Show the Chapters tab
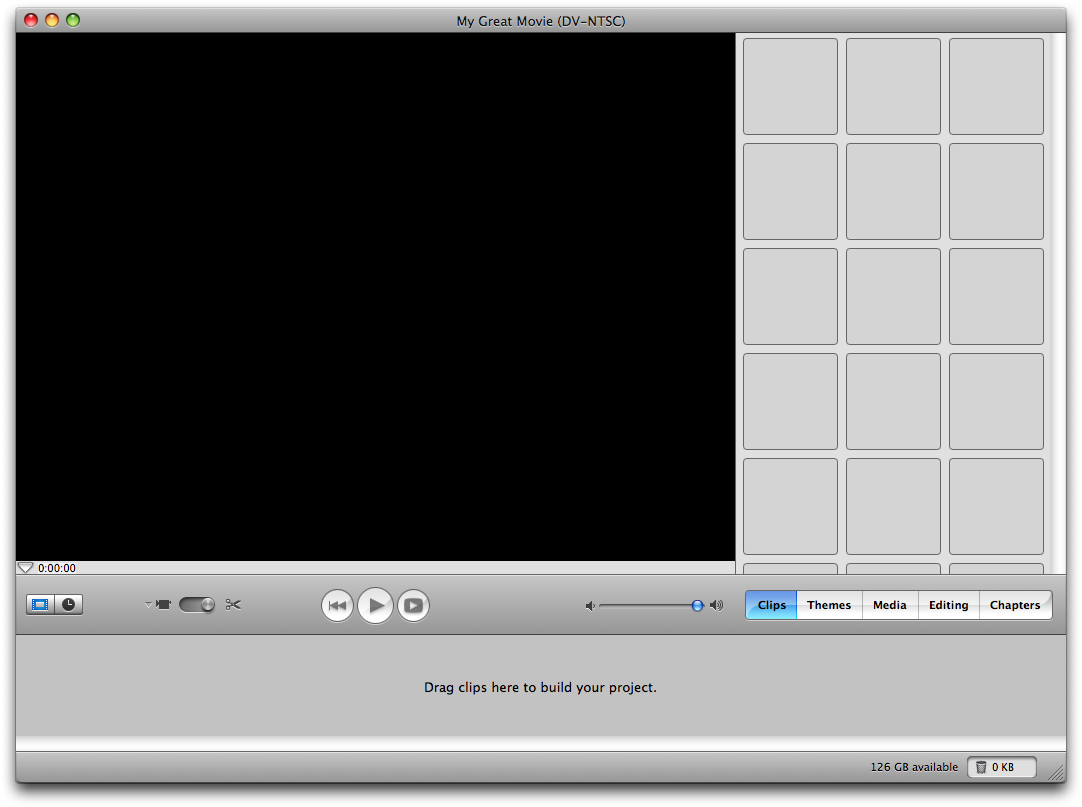The image size is (1082, 807). [x=1015, y=605]
